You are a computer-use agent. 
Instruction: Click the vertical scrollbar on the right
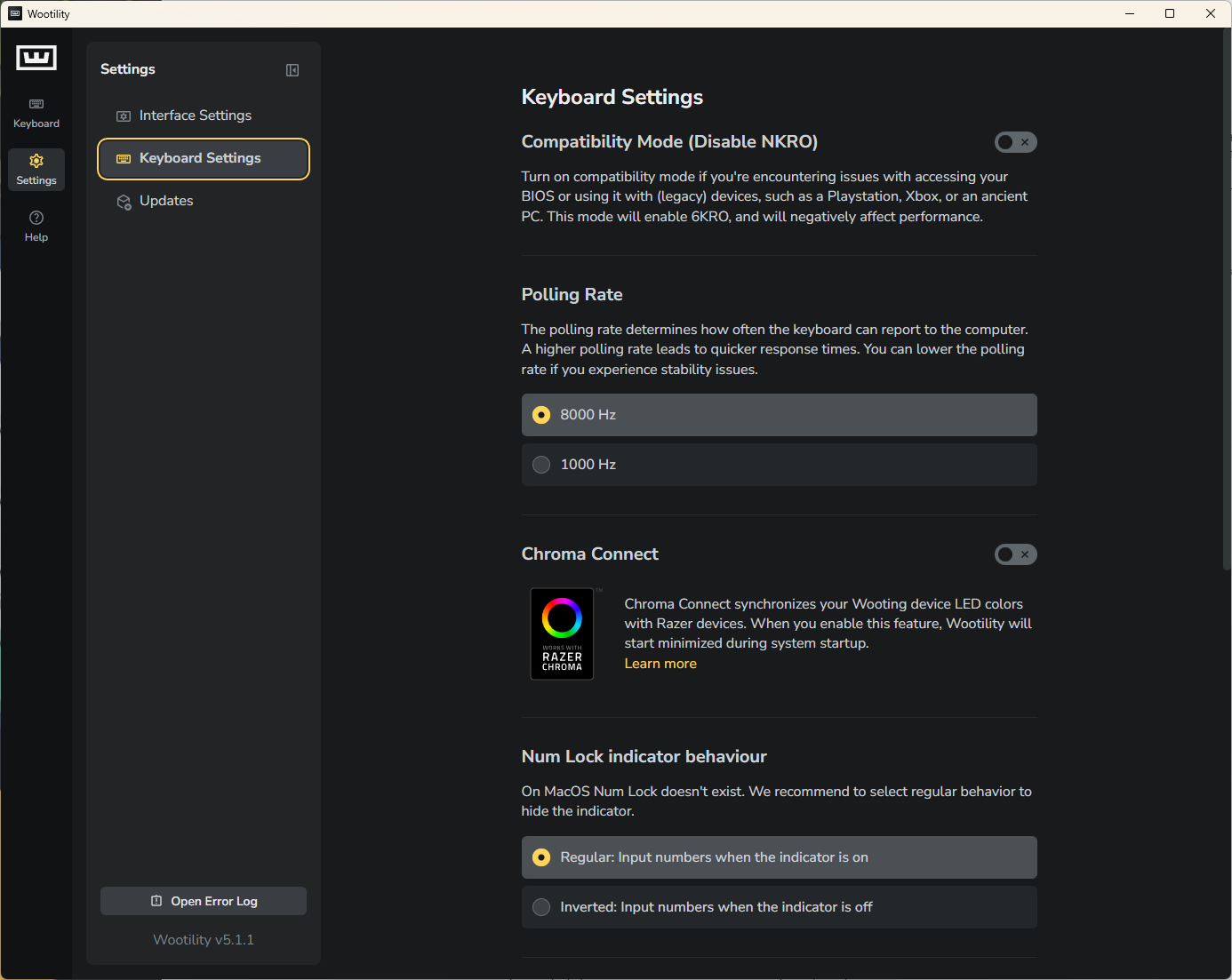point(1227,302)
